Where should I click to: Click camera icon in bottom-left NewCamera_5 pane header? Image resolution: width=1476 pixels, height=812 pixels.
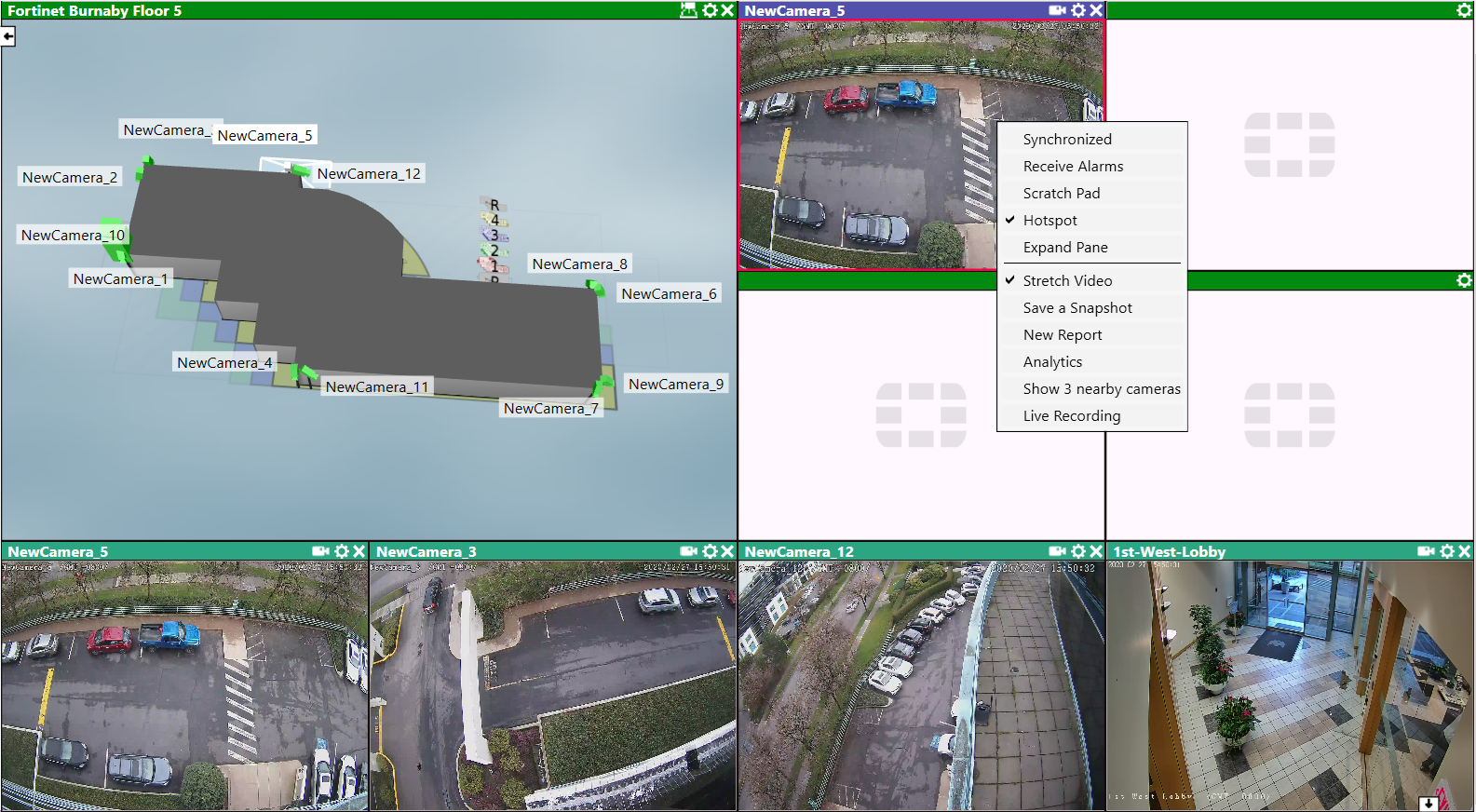(320, 551)
